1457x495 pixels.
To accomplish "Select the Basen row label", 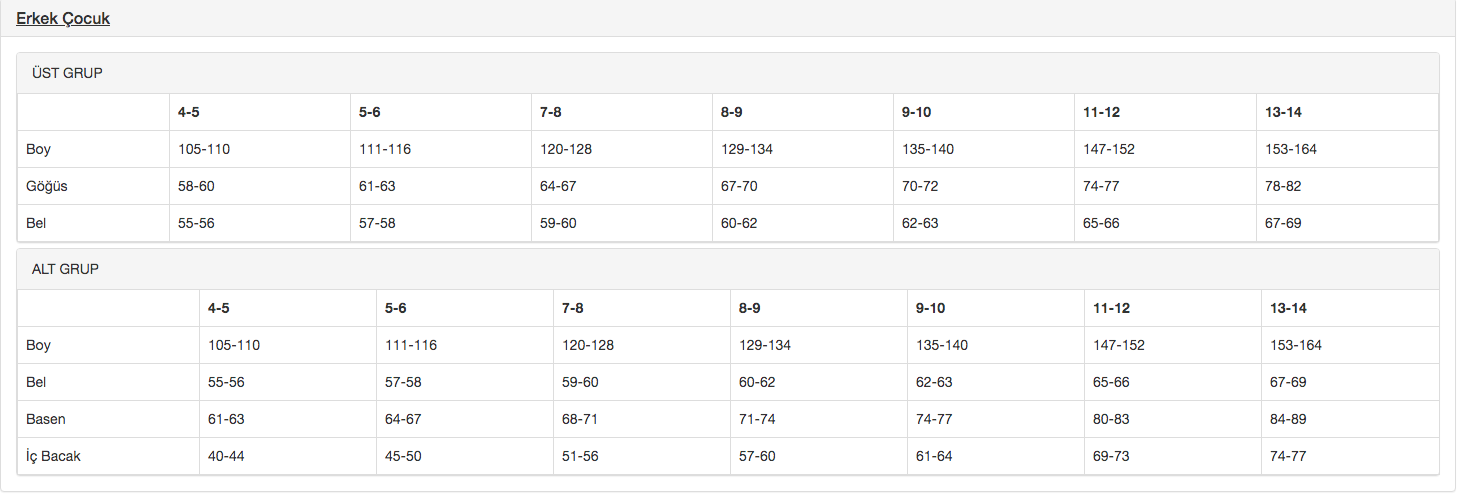I will click(x=46, y=419).
